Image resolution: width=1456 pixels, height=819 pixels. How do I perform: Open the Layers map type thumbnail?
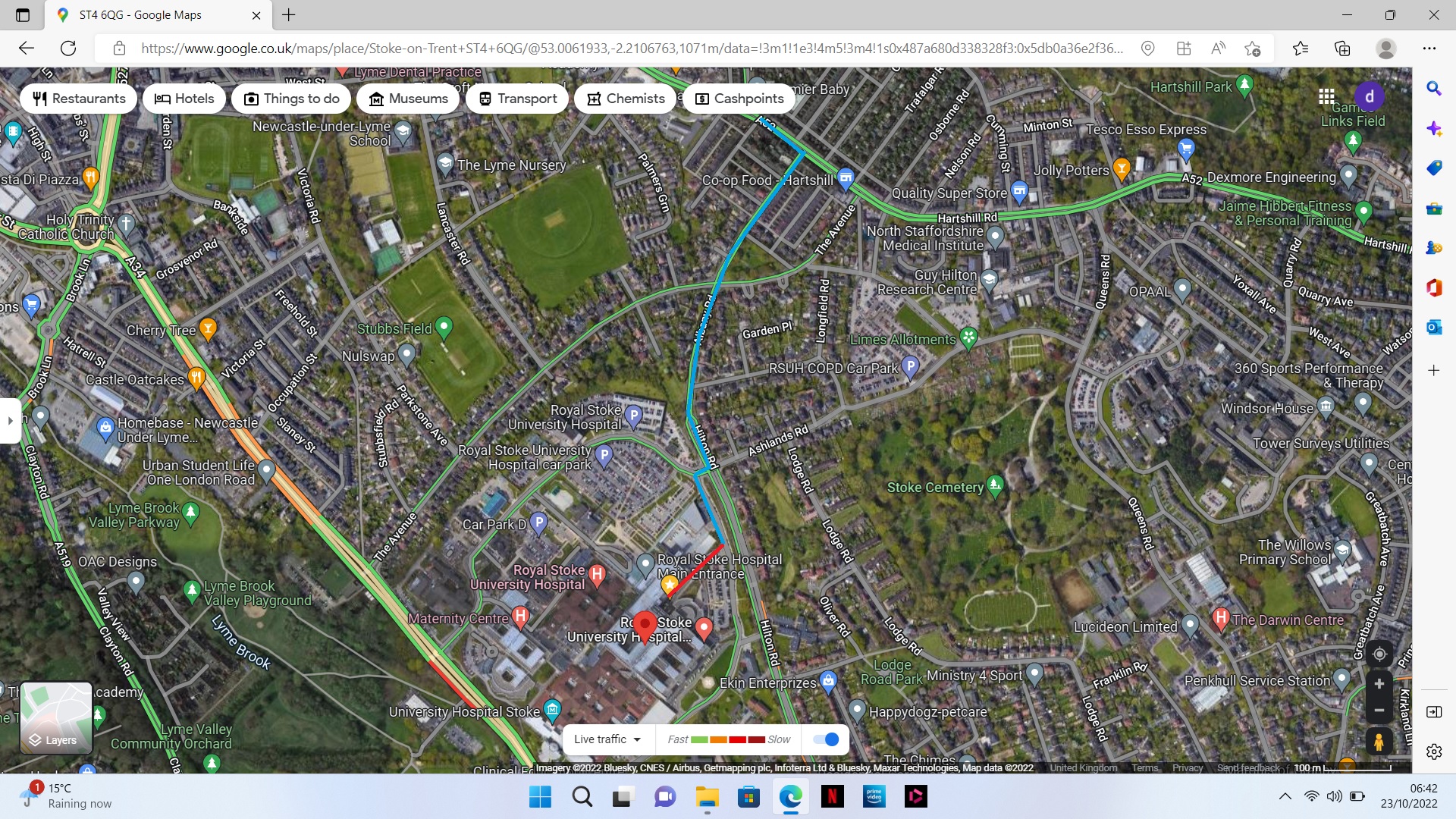[x=55, y=717]
